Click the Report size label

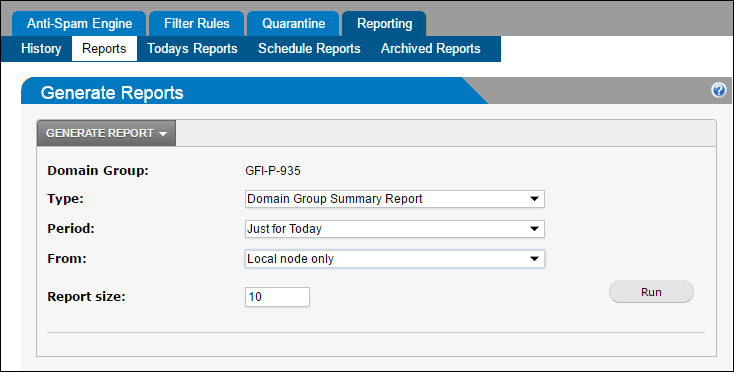click(87, 297)
